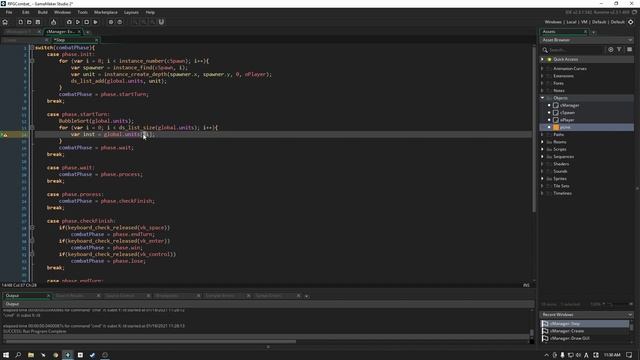Expand the Quick Access tree node

(542, 60)
